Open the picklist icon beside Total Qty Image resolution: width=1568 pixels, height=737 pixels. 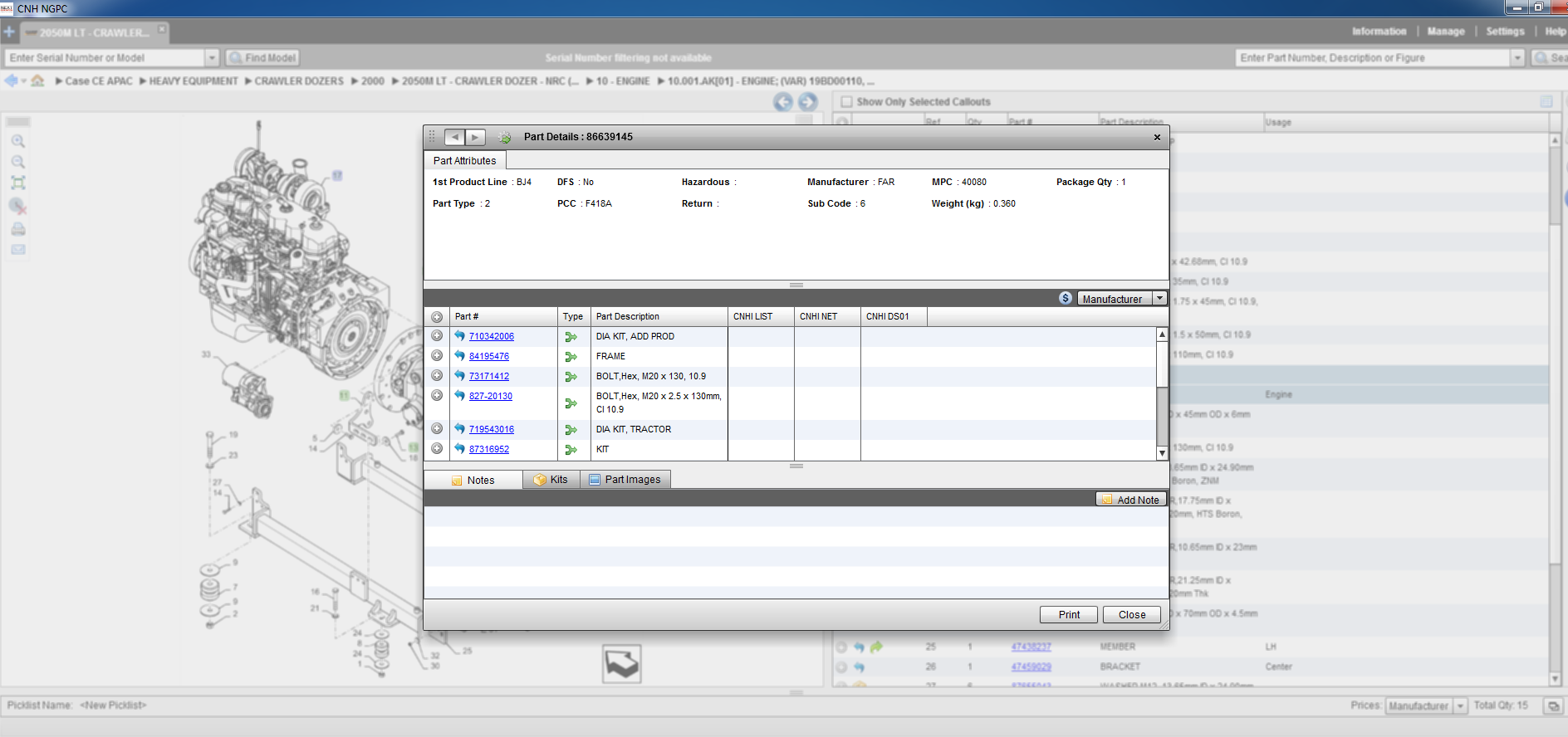click(x=1552, y=705)
